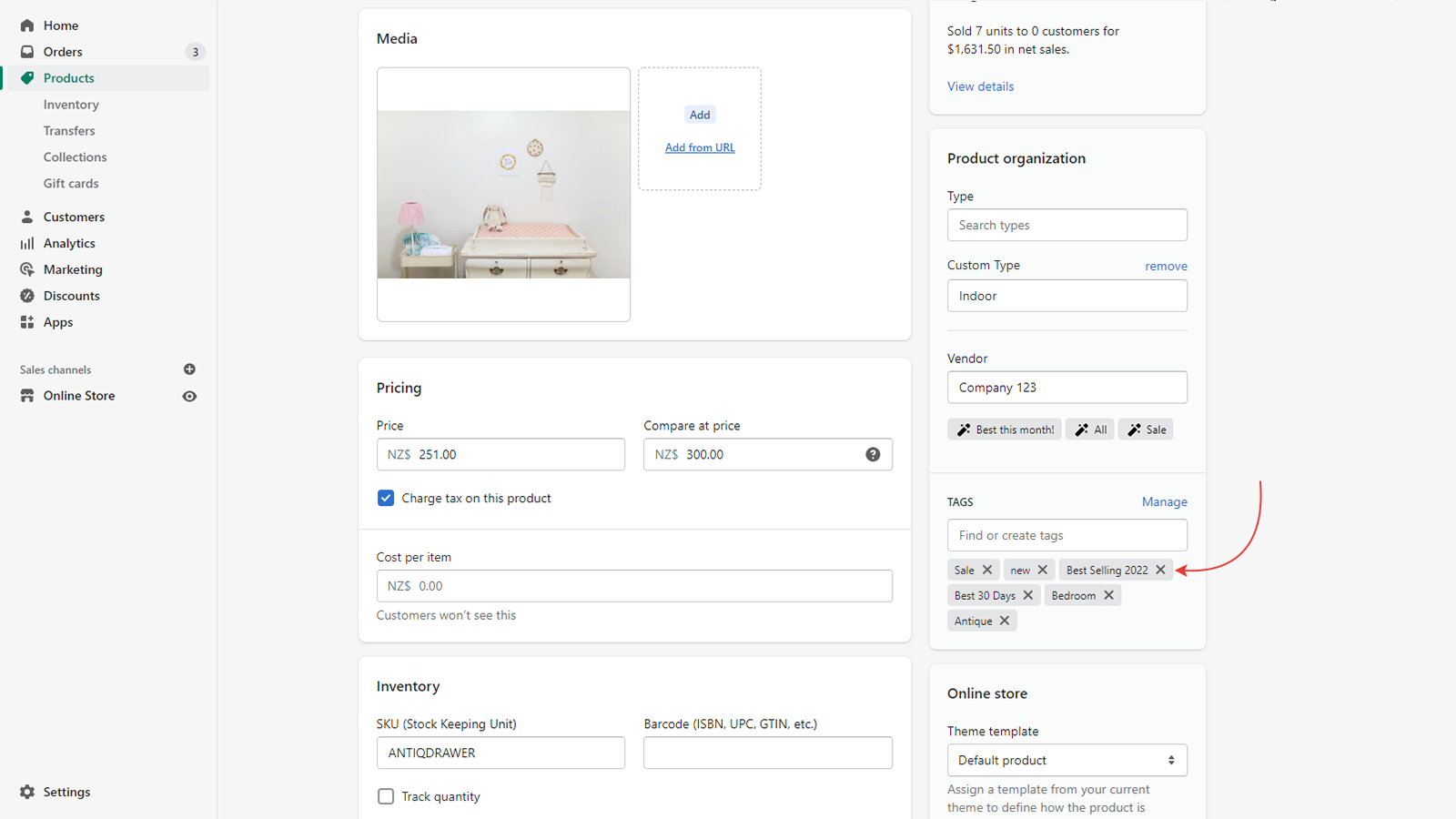Open the Vendor field suggestions
Image resolution: width=1456 pixels, height=819 pixels.
click(1067, 387)
